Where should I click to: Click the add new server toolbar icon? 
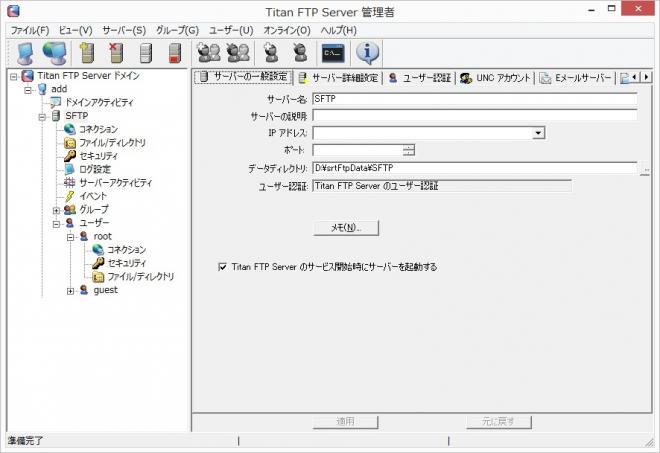pos(87,53)
